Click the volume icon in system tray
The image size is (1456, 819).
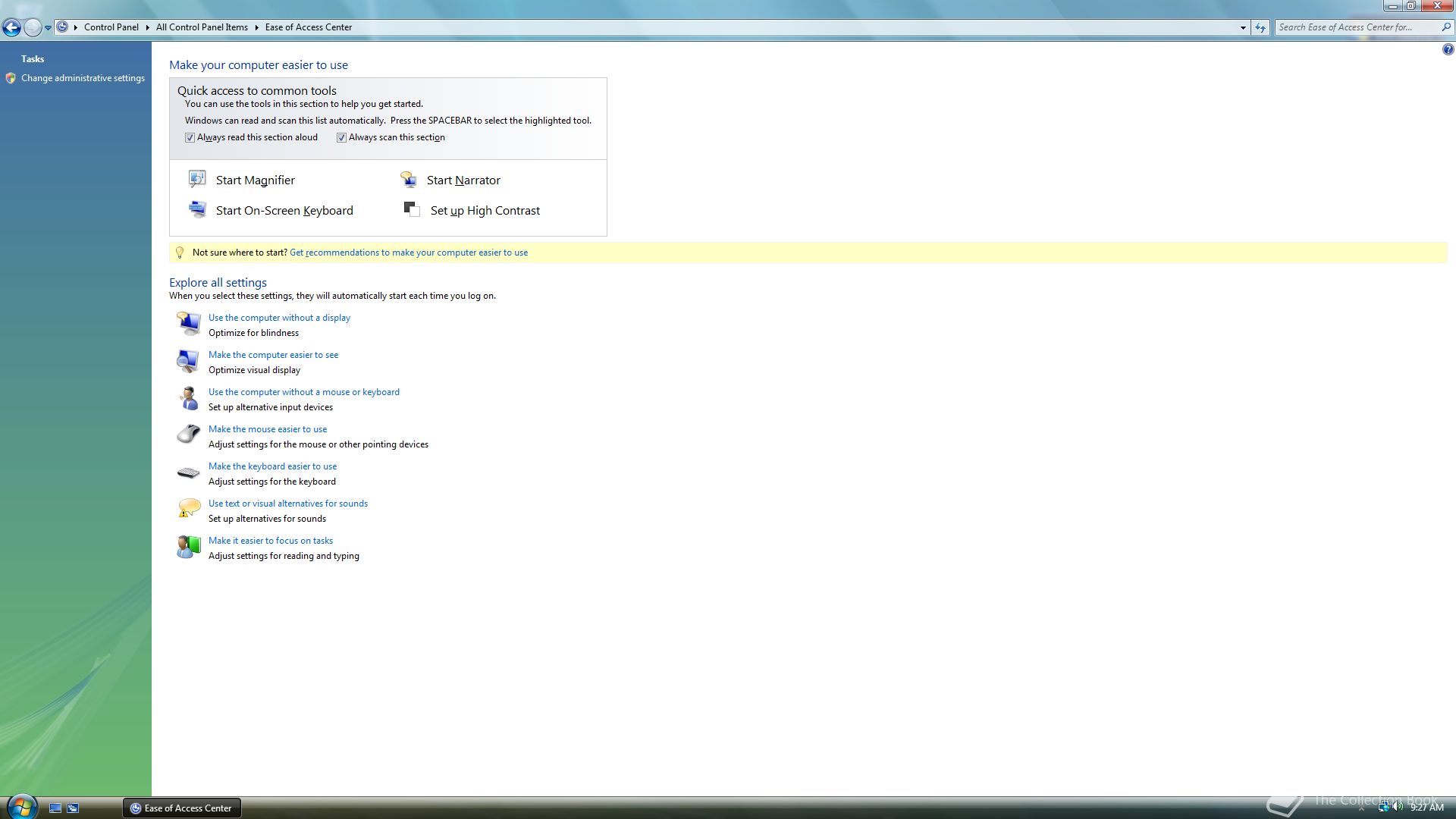[x=1398, y=807]
